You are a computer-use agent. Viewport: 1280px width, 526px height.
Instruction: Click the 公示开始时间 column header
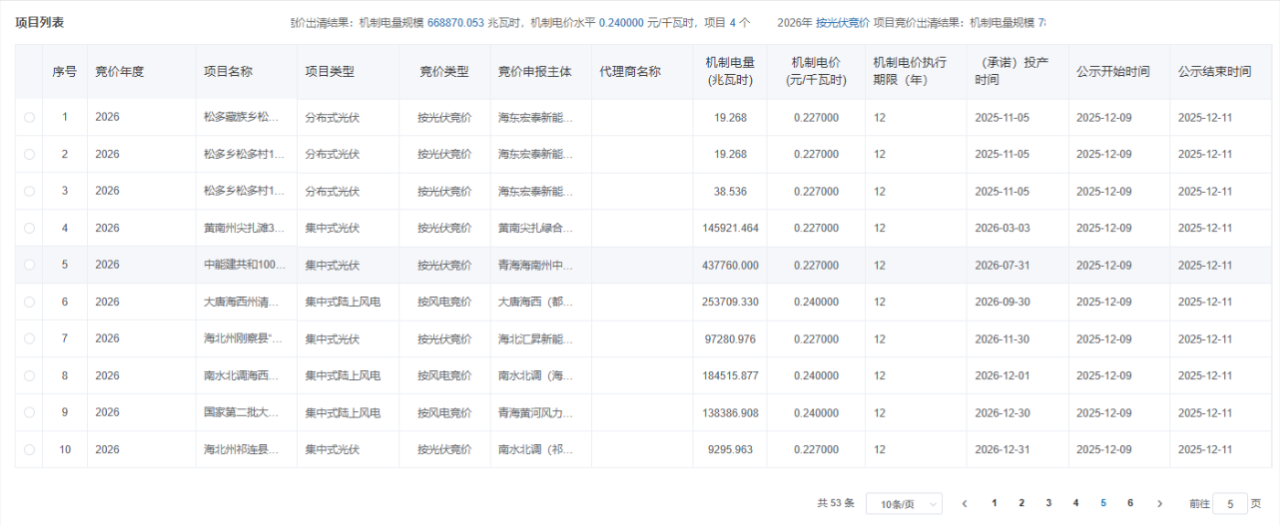(x=1112, y=72)
